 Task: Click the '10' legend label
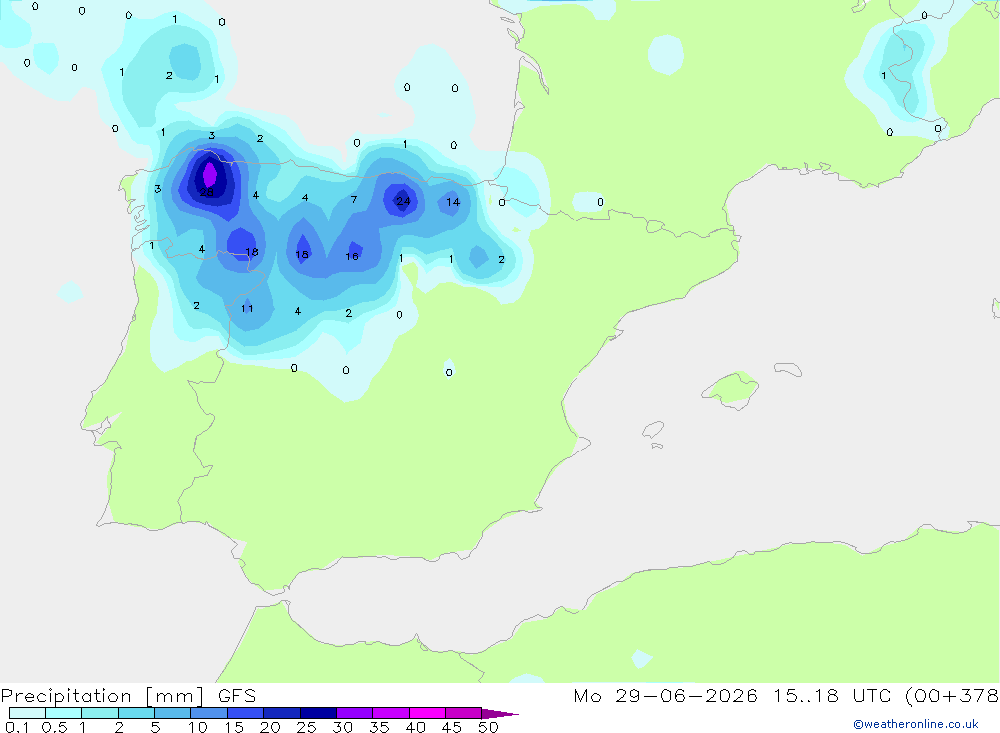198,727
